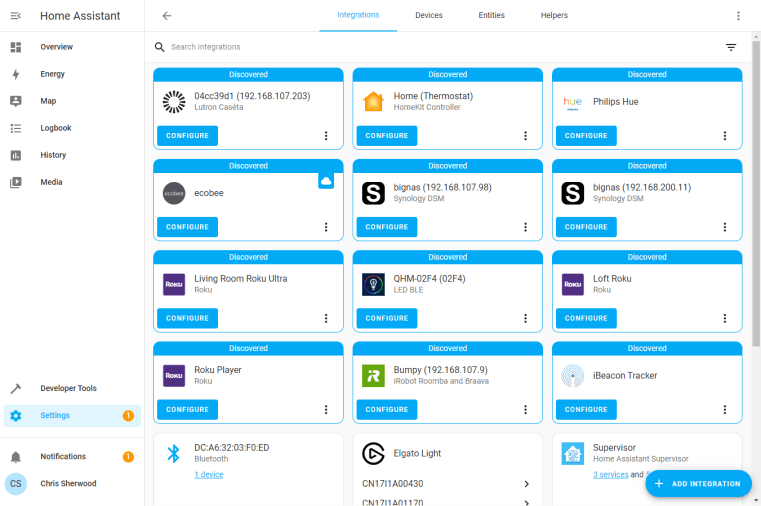761x506 pixels.
Task: Click the search magnifier icon
Action: click(159, 47)
